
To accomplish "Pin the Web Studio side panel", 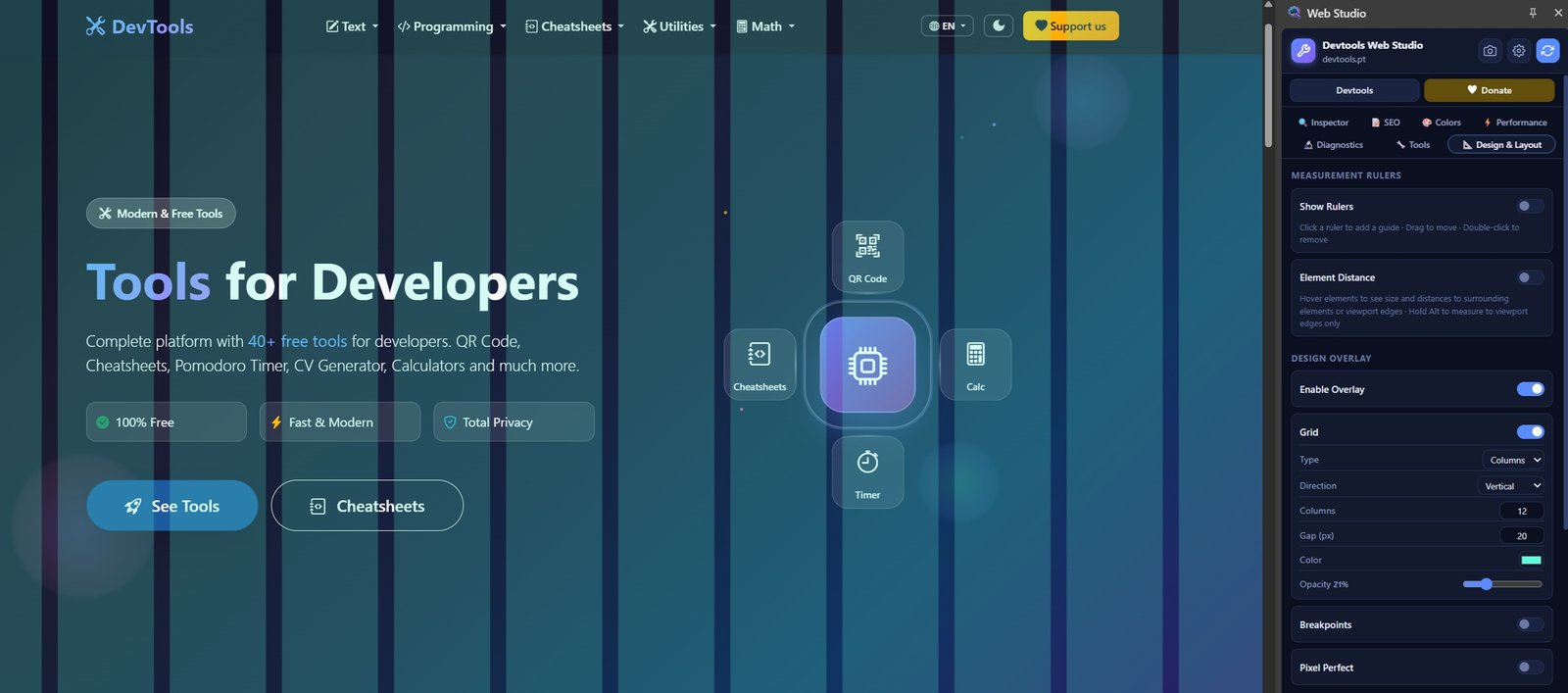I will pos(1533,13).
